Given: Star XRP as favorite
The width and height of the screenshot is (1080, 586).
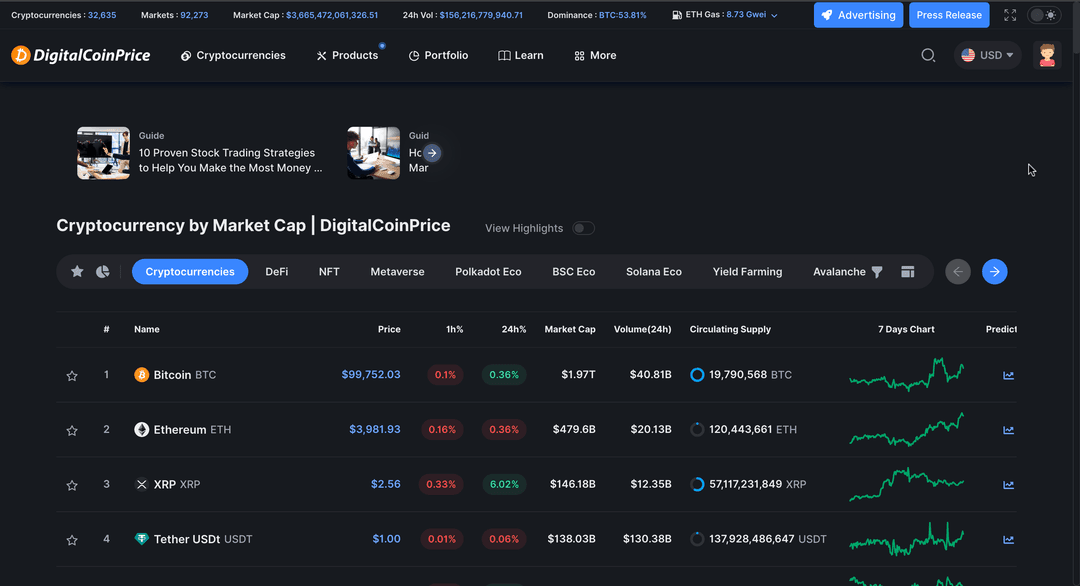Looking at the screenshot, I should tap(72, 485).
